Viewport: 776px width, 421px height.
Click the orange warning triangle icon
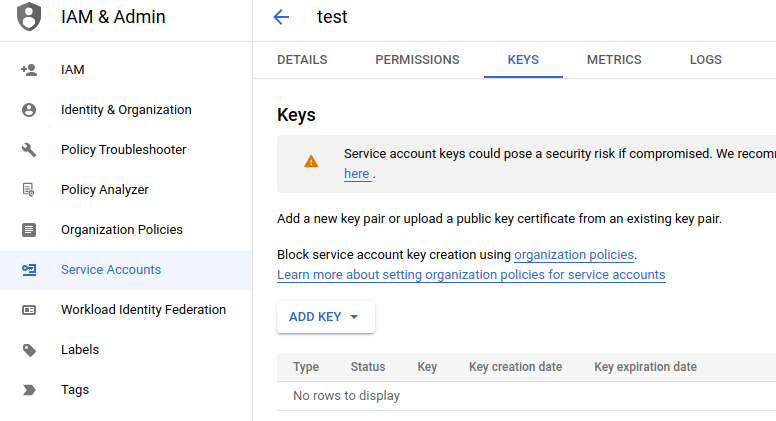(311, 161)
